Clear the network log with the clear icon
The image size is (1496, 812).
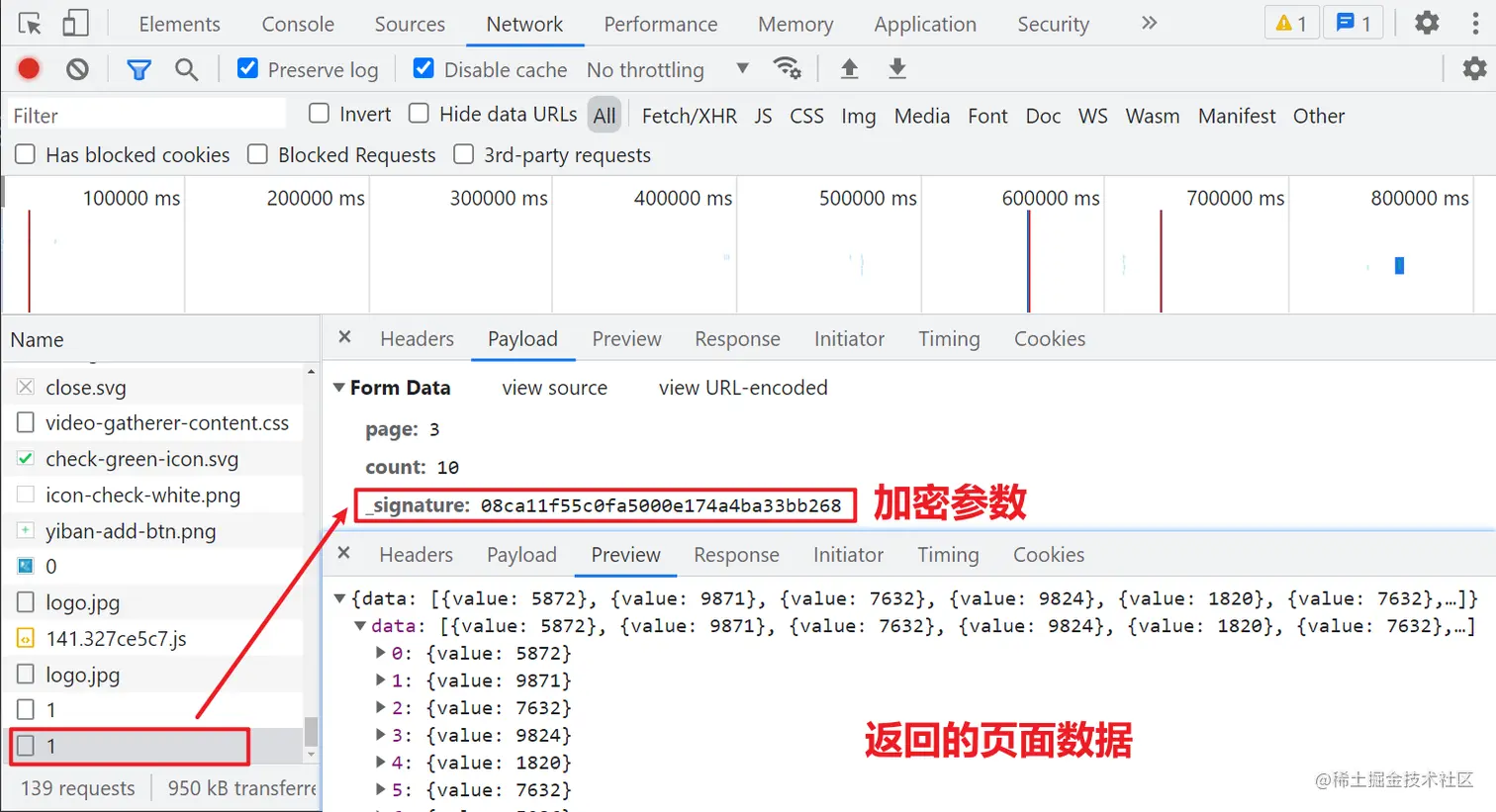[77, 68]
